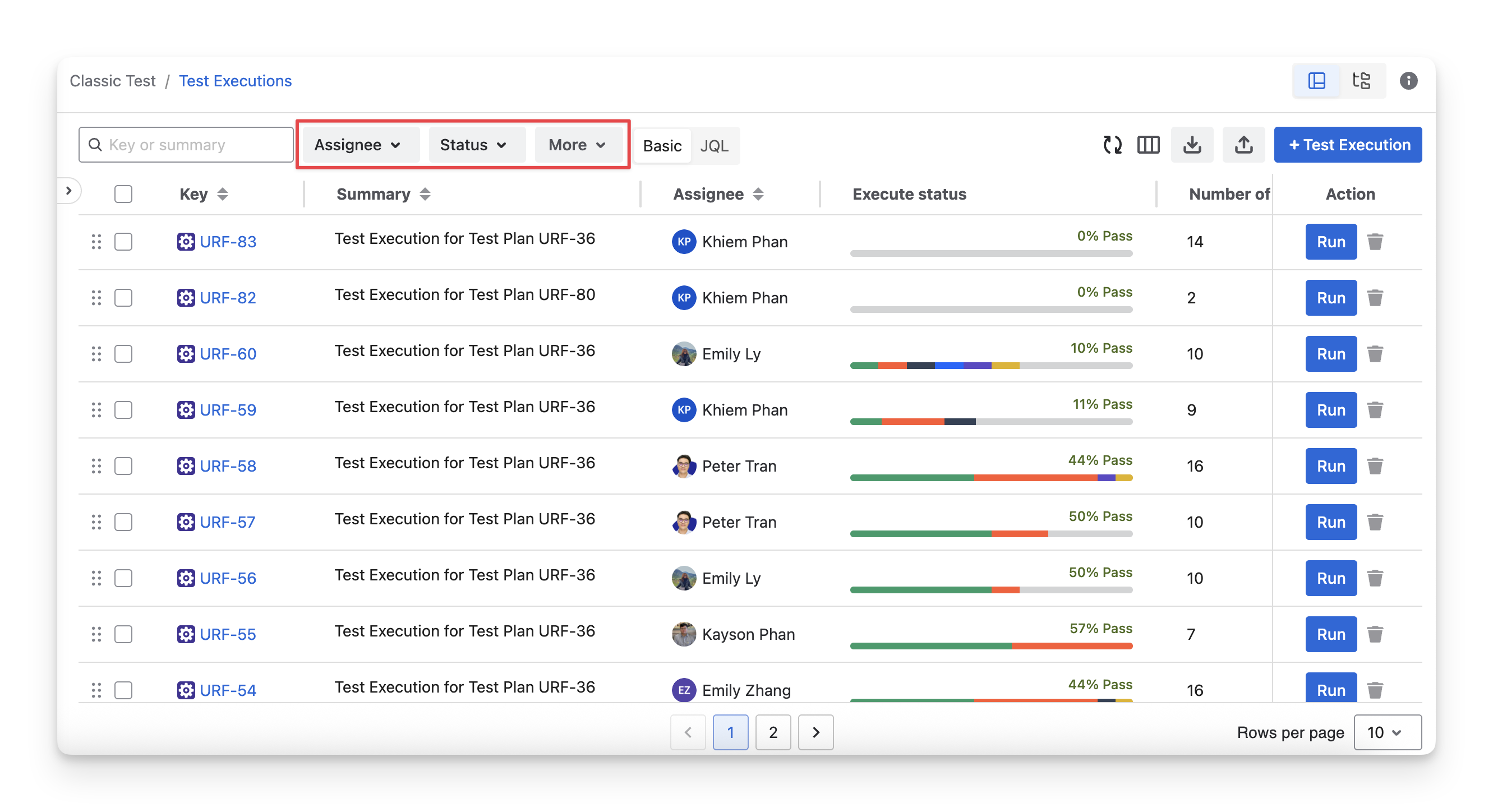1493x812 pixels.
Task: Switch to tree structure view icon
Action: (x=1361, y=81)
